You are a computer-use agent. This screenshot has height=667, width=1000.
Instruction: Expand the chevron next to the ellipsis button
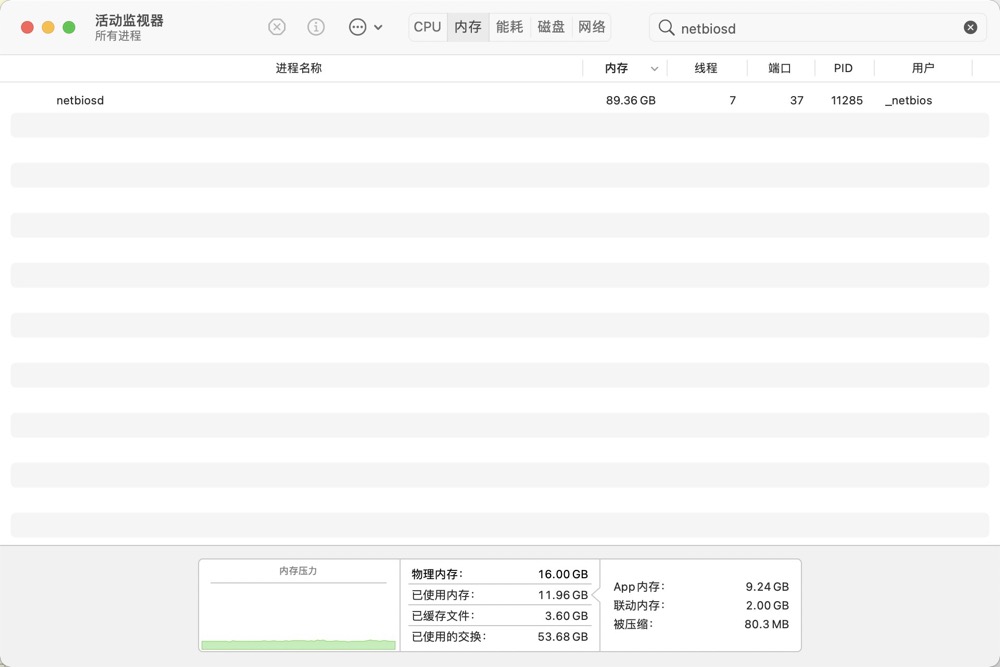[x=378, y=28]
